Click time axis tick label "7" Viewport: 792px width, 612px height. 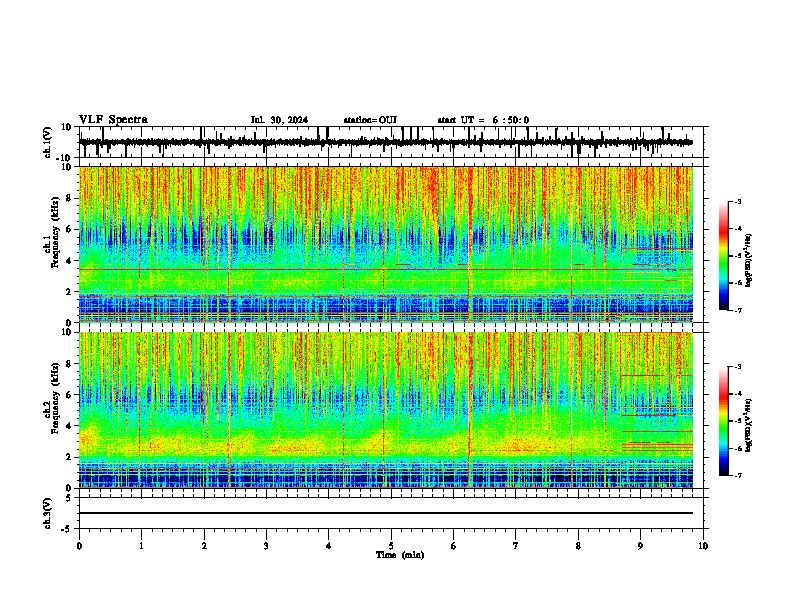pos(516,546)
